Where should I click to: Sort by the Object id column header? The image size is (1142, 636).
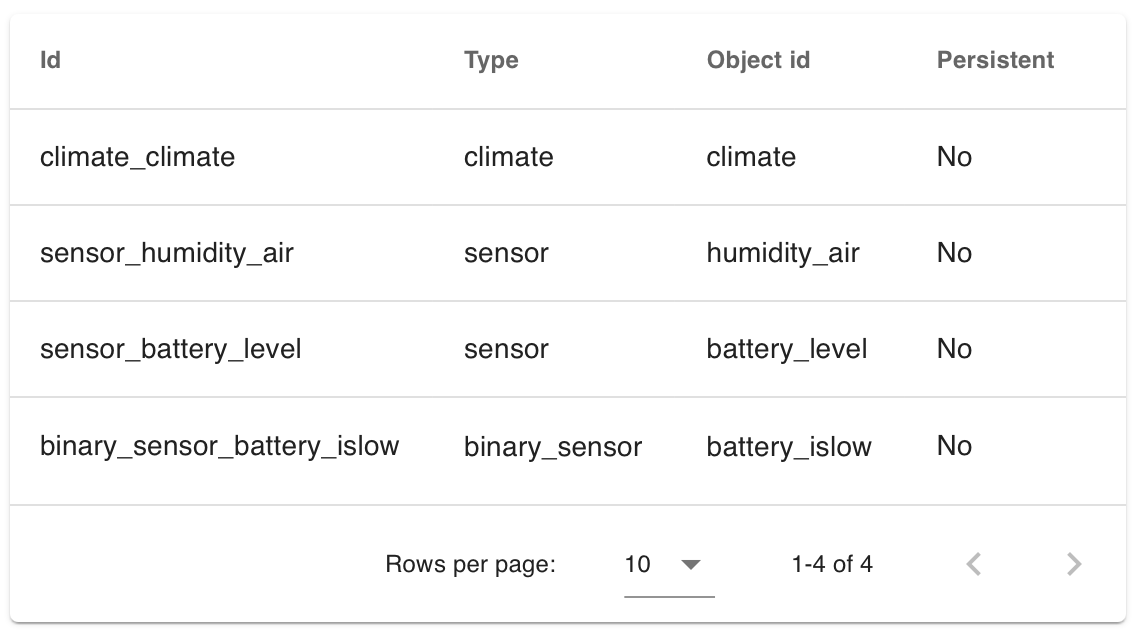(758, 60)
